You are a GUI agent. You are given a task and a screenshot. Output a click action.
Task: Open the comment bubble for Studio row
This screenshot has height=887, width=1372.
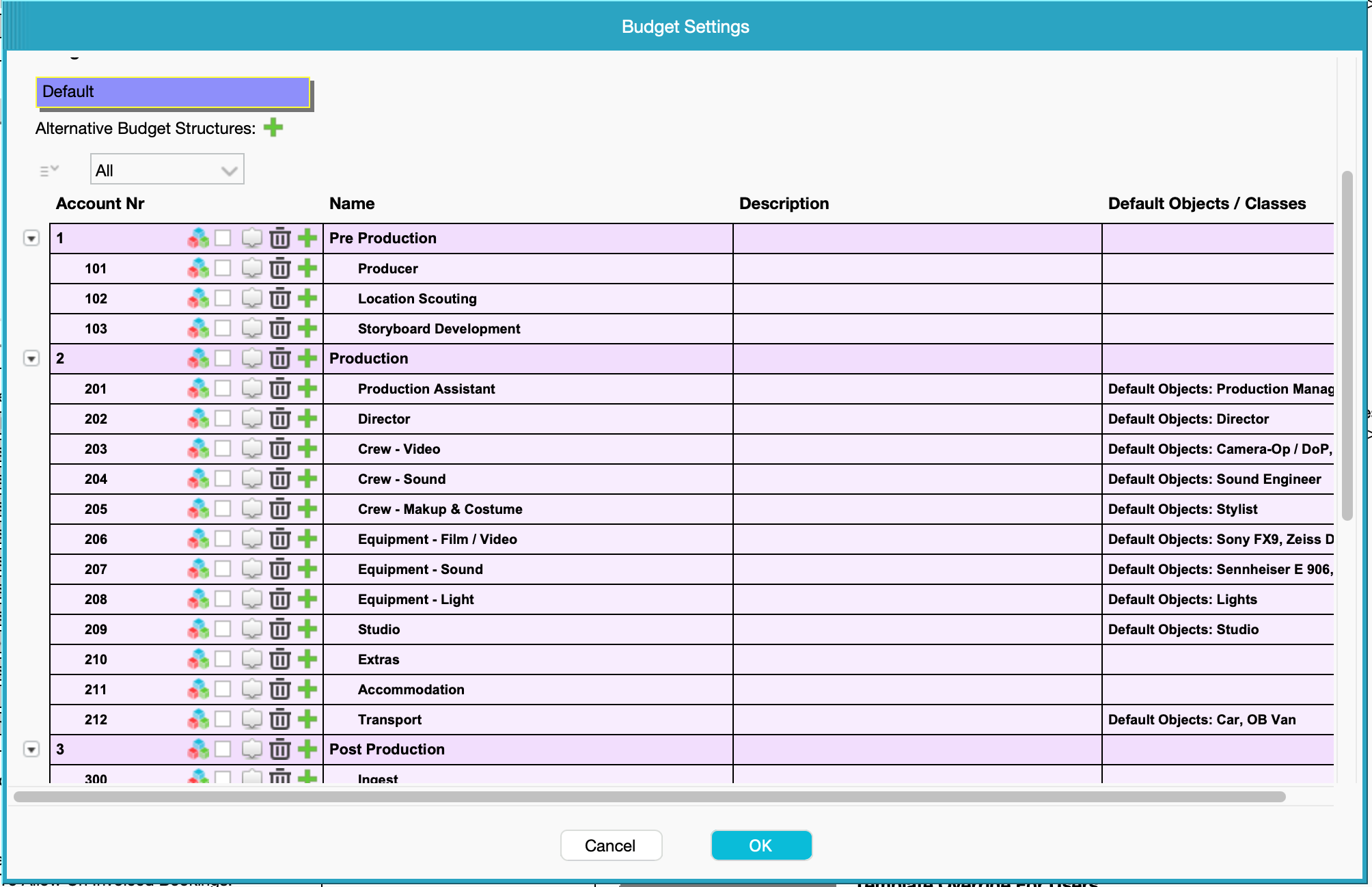pyautogui.click(x=251, y=629)
